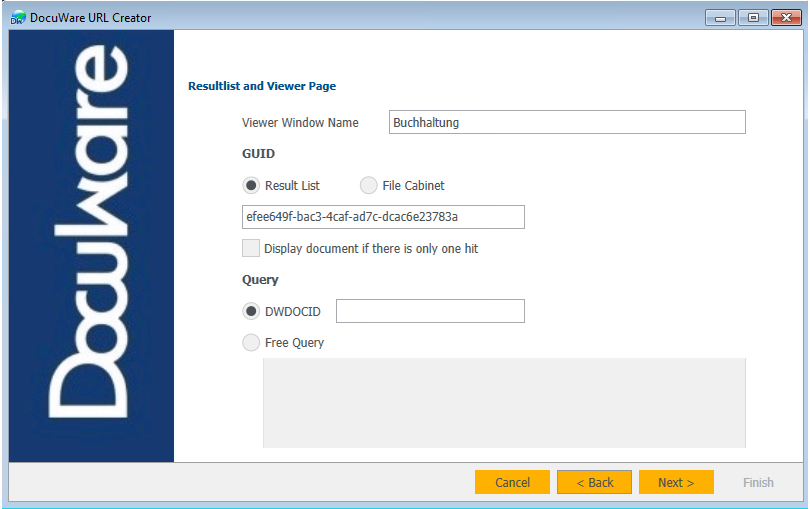
Task: Proceed with the Next button
Action: point(676,482)
